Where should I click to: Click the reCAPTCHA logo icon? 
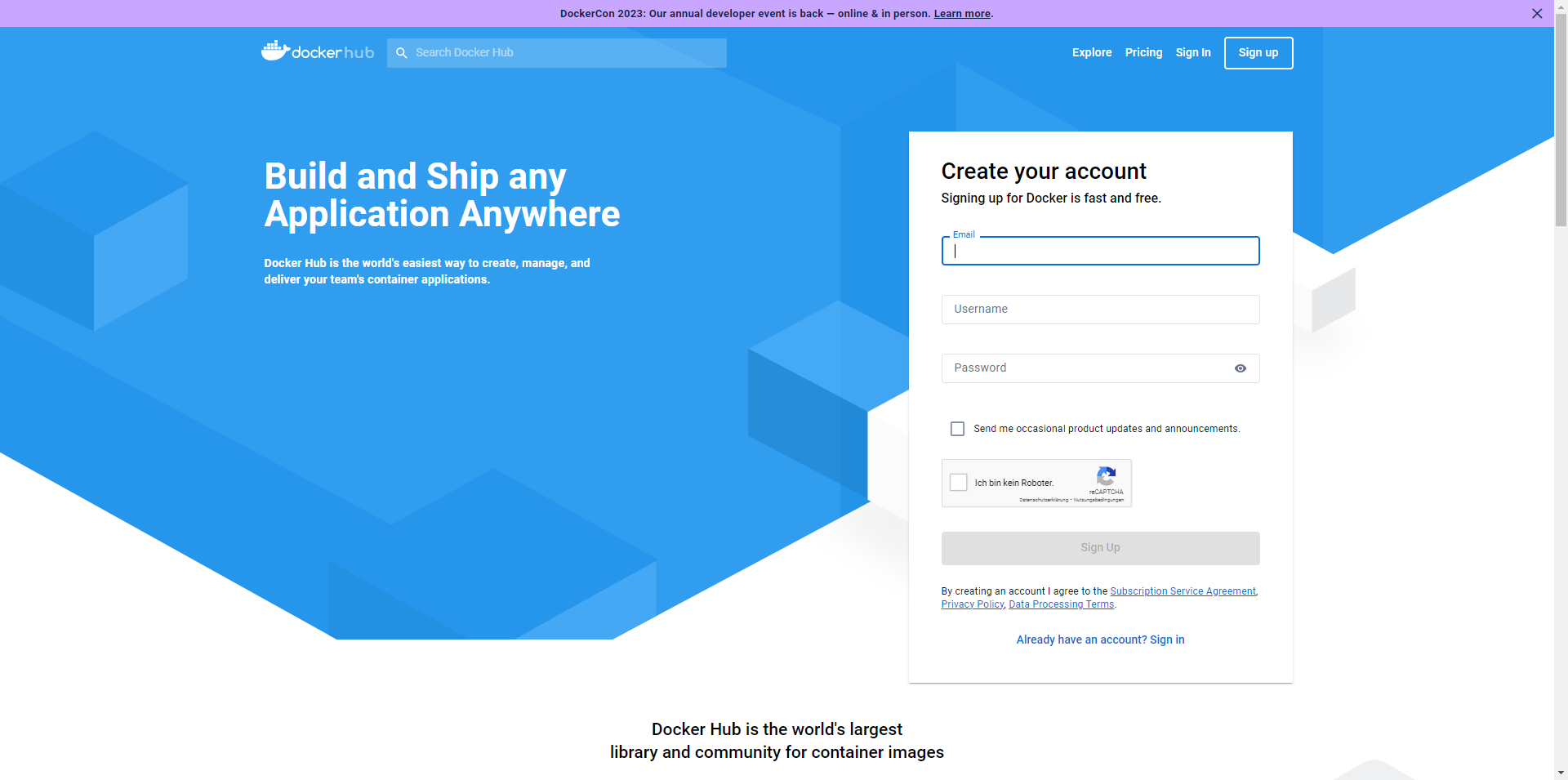pos(1106,476)
